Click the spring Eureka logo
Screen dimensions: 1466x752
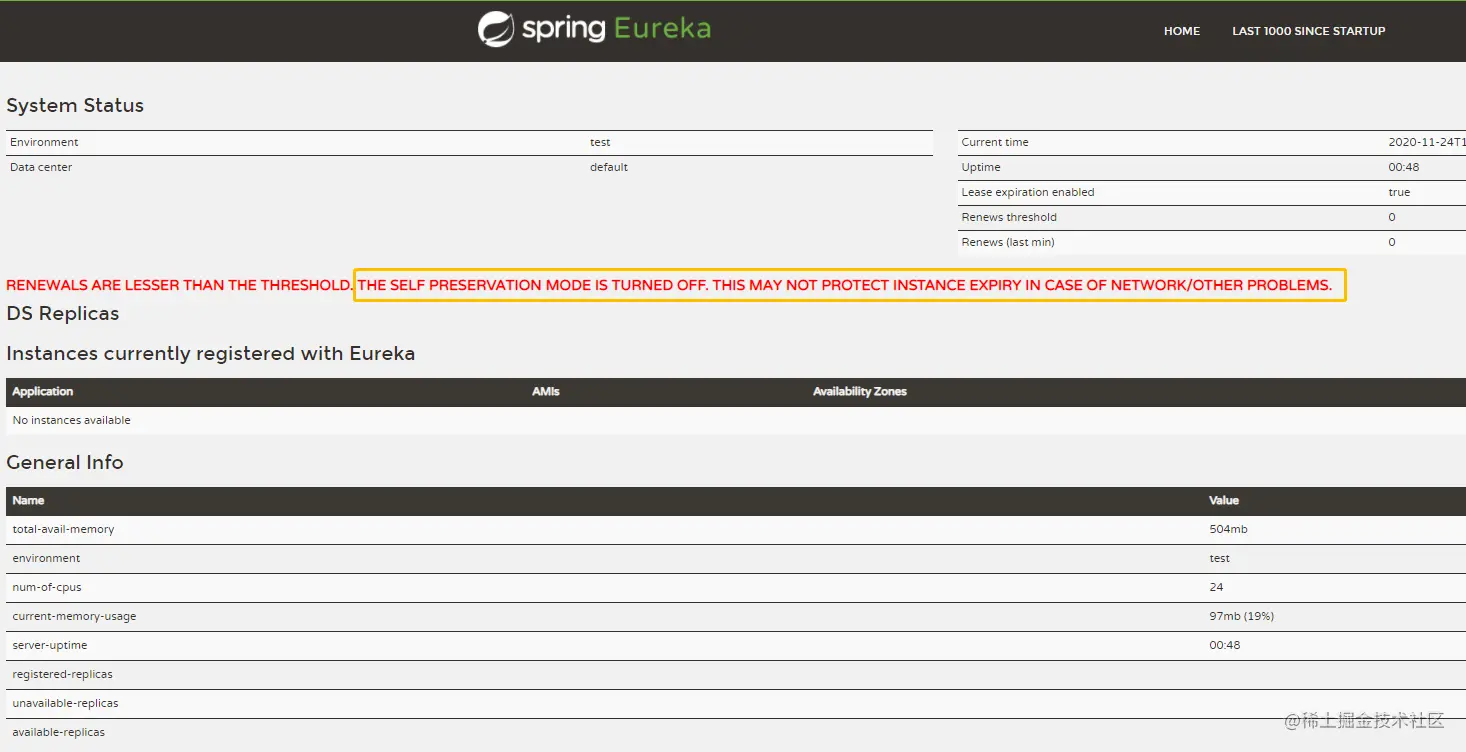[594, 29]
